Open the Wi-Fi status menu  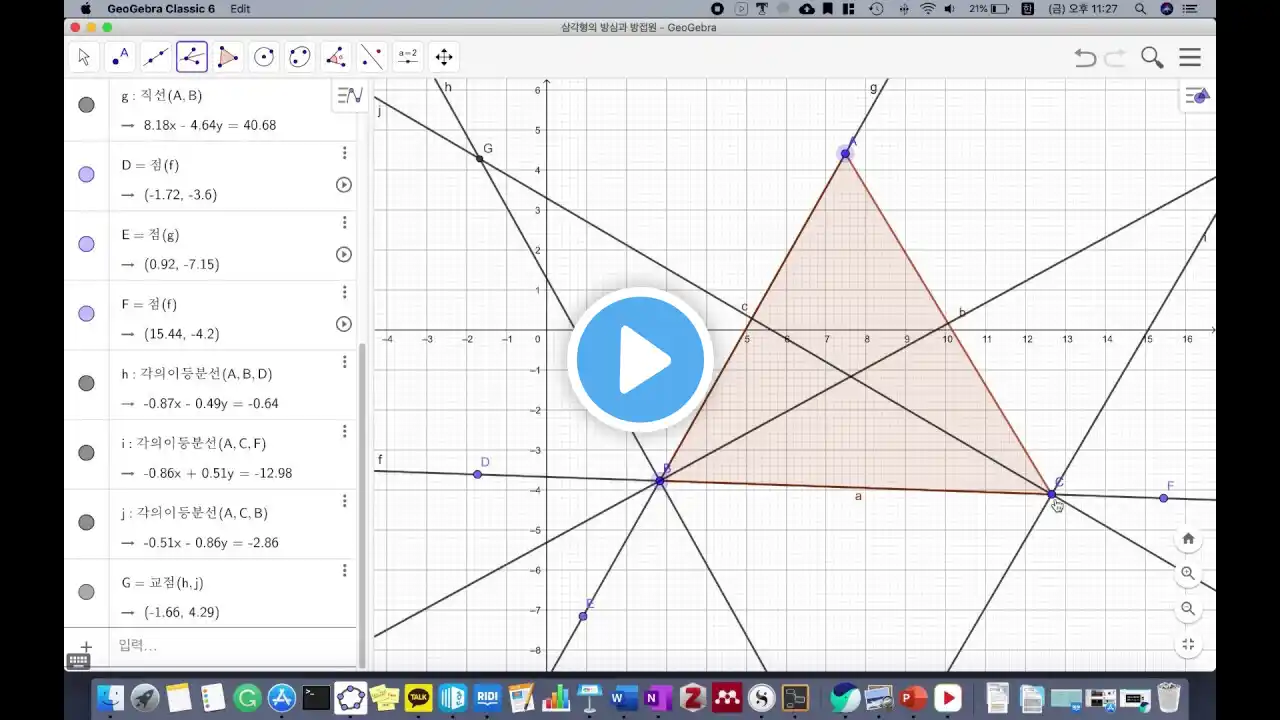coord(928,8)
